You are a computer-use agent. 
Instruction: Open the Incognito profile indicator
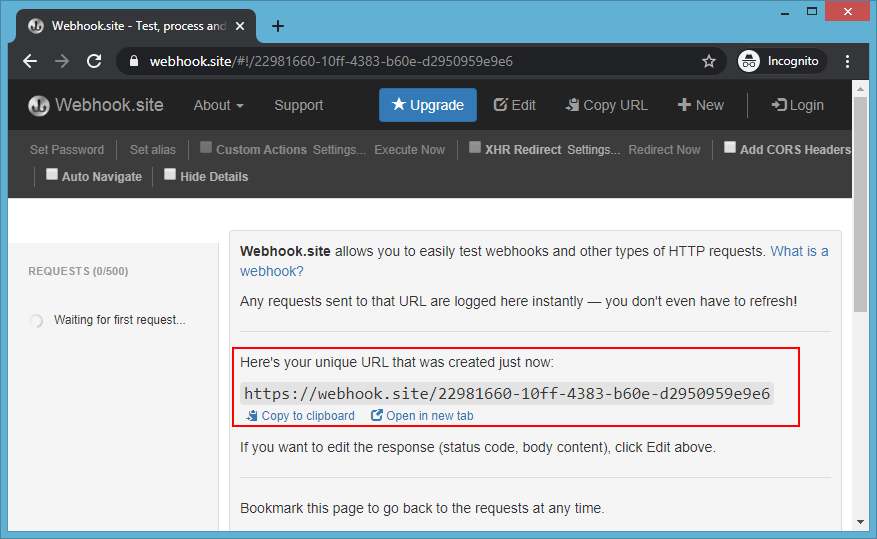[x=781, y=61]
